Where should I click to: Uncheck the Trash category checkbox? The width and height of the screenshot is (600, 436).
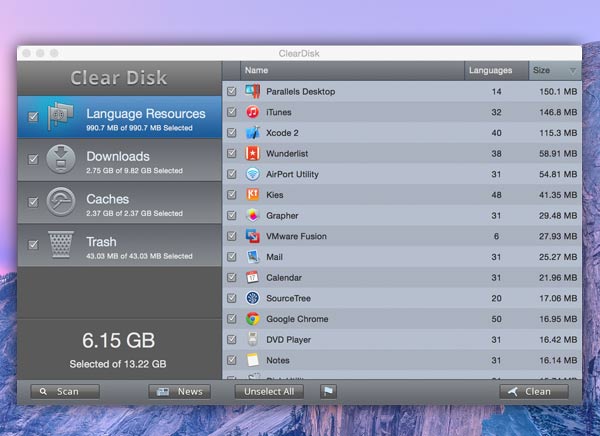pyautogui.click(x=33, y=245)
